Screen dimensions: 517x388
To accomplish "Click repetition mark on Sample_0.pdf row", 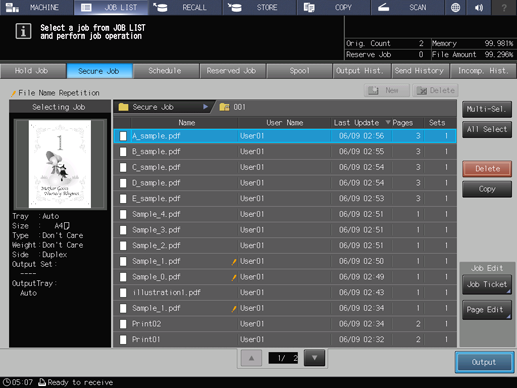I will pos(234,277).
